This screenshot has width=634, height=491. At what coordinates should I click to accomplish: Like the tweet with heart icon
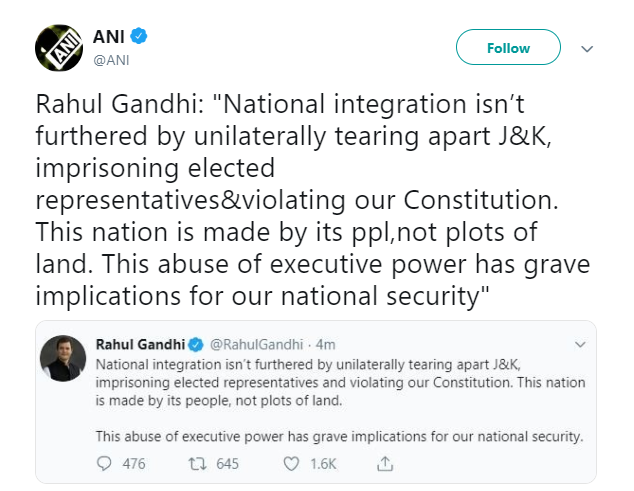coord(292,464)
